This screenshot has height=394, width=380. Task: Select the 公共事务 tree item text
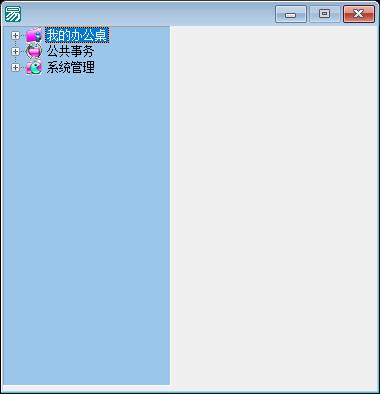(x=70, y=51)
